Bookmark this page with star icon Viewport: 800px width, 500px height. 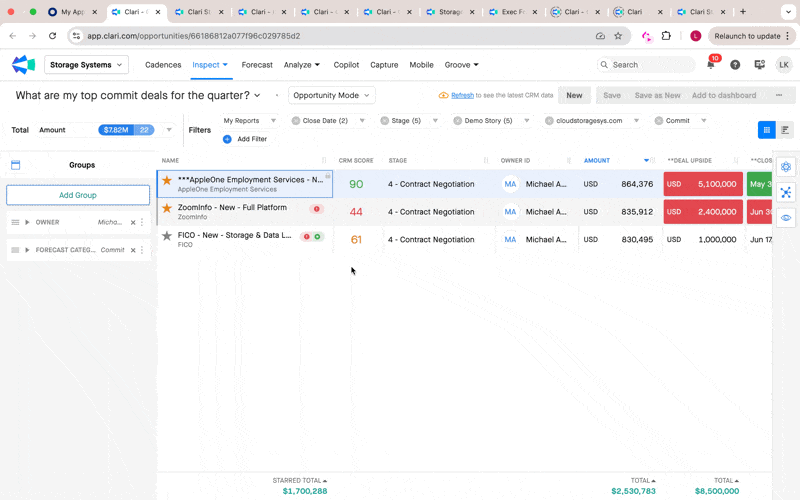coord(618,36)
